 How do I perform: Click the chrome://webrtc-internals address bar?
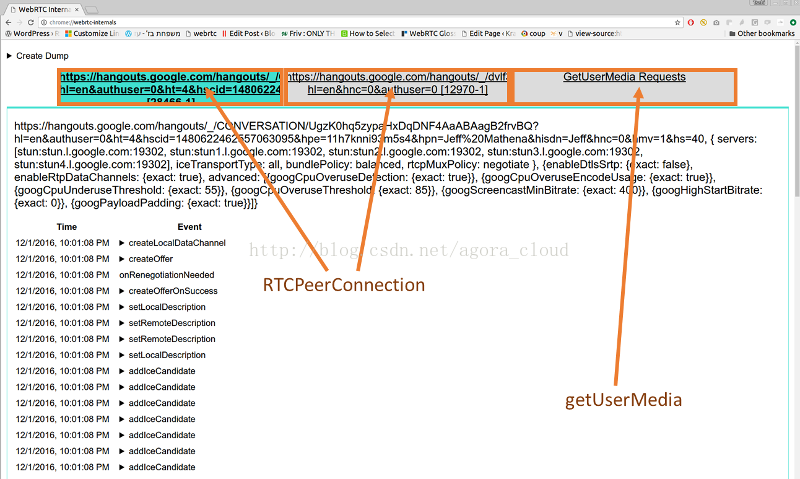(357, 22)
